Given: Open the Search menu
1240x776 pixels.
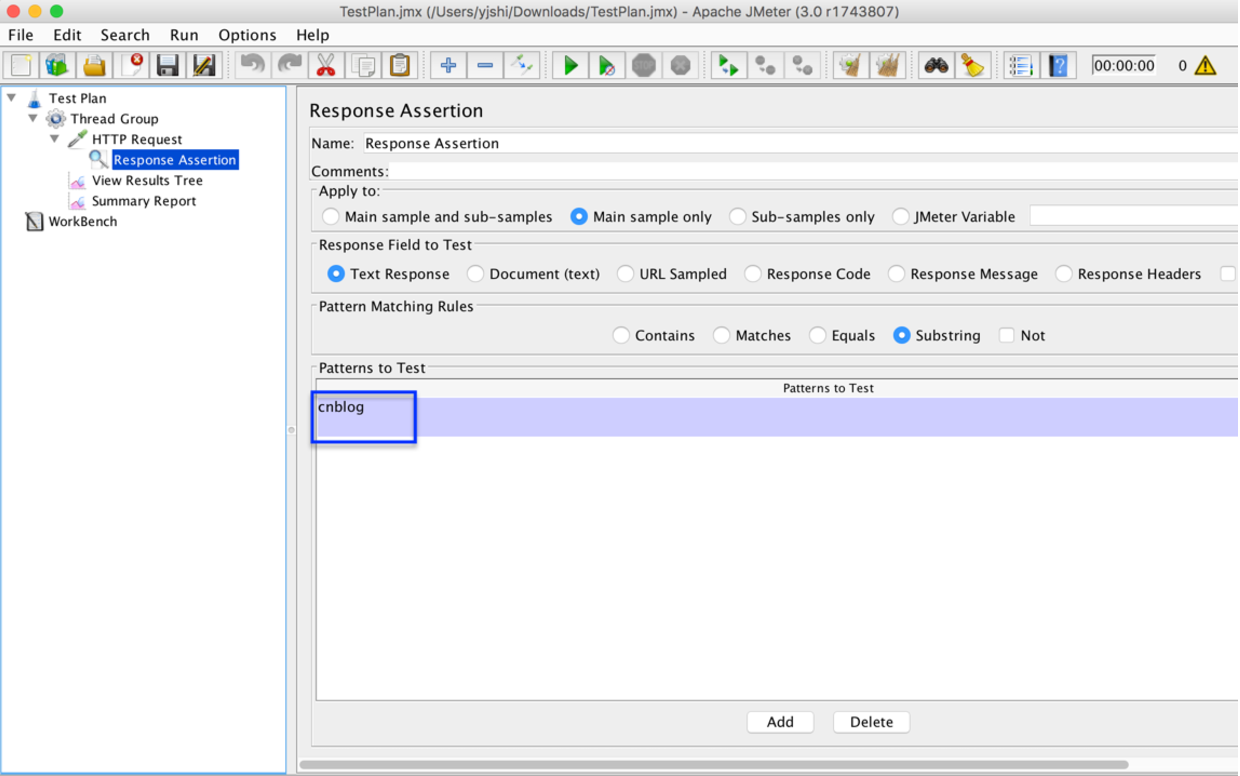Looking at the screenshot, I should tap(125, 35).
